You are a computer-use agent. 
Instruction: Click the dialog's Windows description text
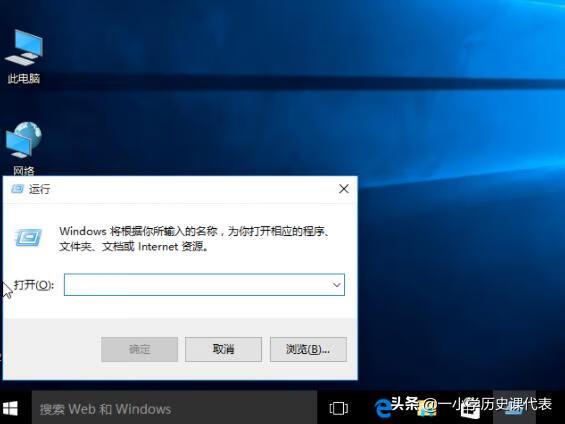coord(195,239)
